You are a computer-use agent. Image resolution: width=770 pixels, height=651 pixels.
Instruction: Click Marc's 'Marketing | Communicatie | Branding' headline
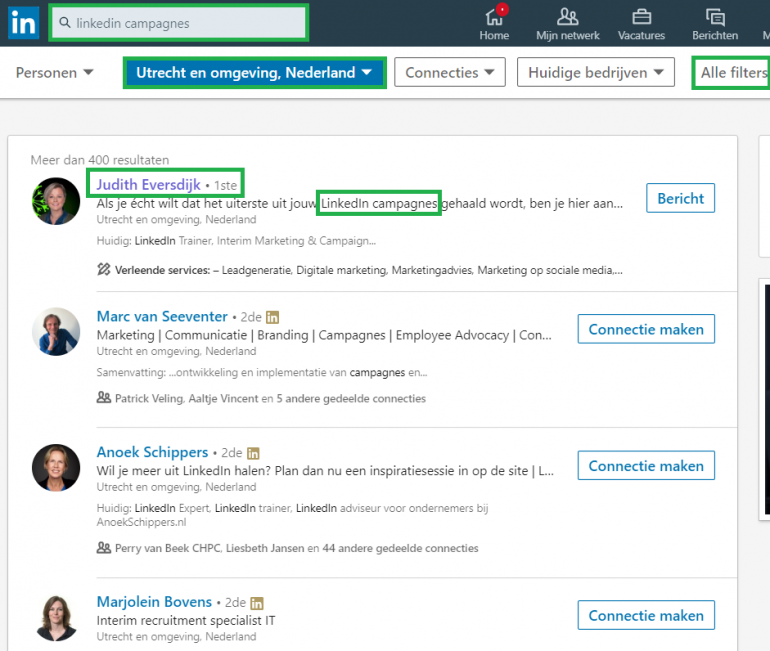coord(324,335)
